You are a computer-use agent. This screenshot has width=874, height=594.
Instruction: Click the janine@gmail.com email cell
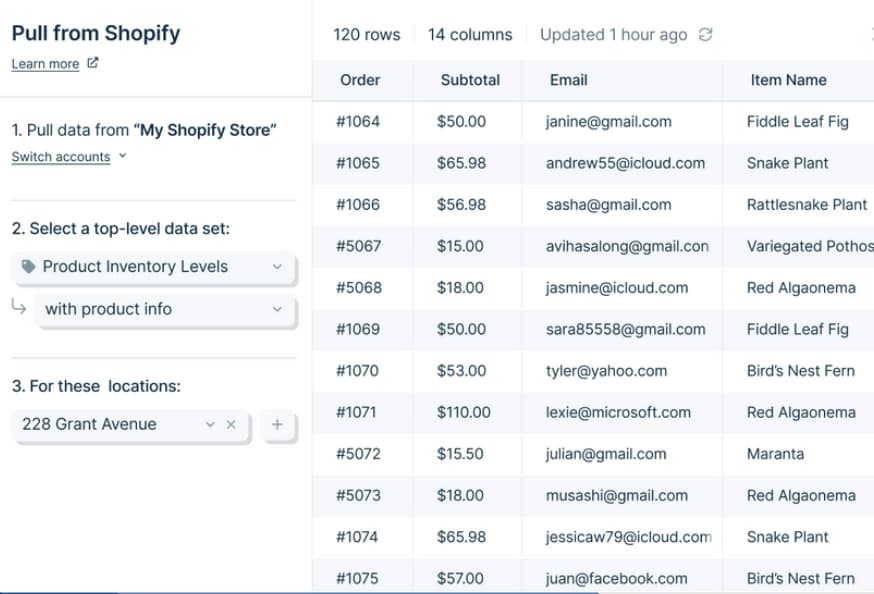(x=608, y=122)
